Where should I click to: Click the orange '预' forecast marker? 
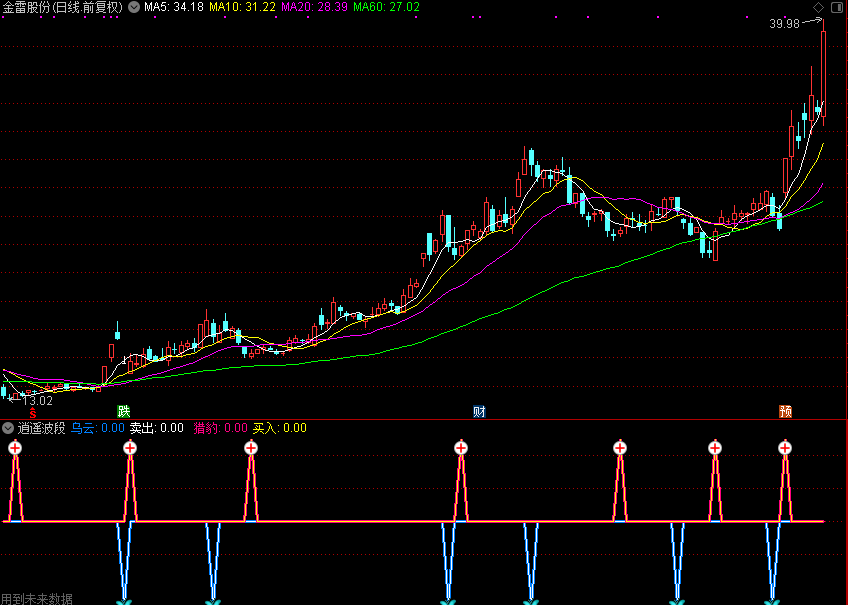786,411
